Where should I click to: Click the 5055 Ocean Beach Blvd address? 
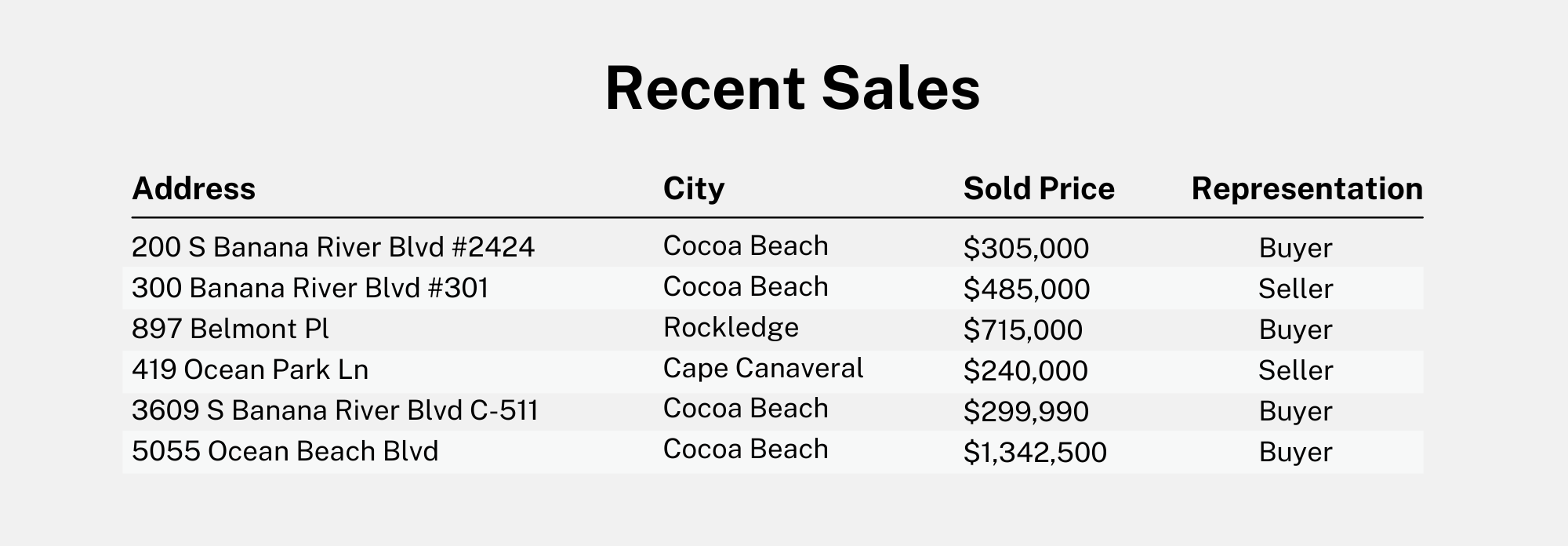285,451
